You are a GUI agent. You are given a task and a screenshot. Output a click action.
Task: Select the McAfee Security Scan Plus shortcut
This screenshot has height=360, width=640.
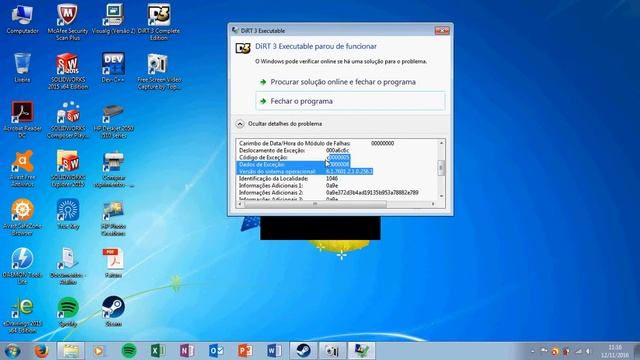(68, 22)
